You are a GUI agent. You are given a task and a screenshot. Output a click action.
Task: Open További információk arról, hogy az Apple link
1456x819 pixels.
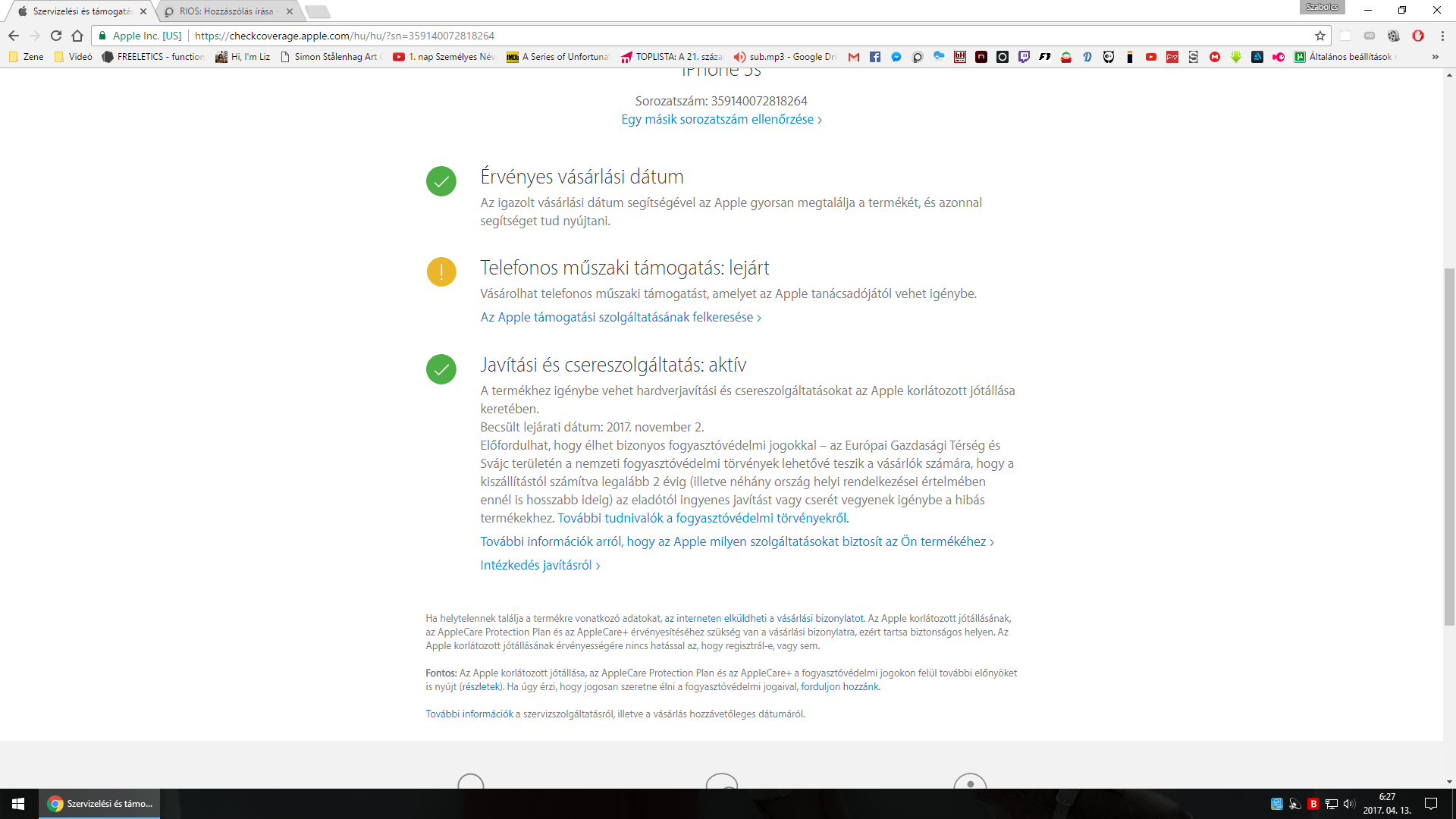click(737, 541)
